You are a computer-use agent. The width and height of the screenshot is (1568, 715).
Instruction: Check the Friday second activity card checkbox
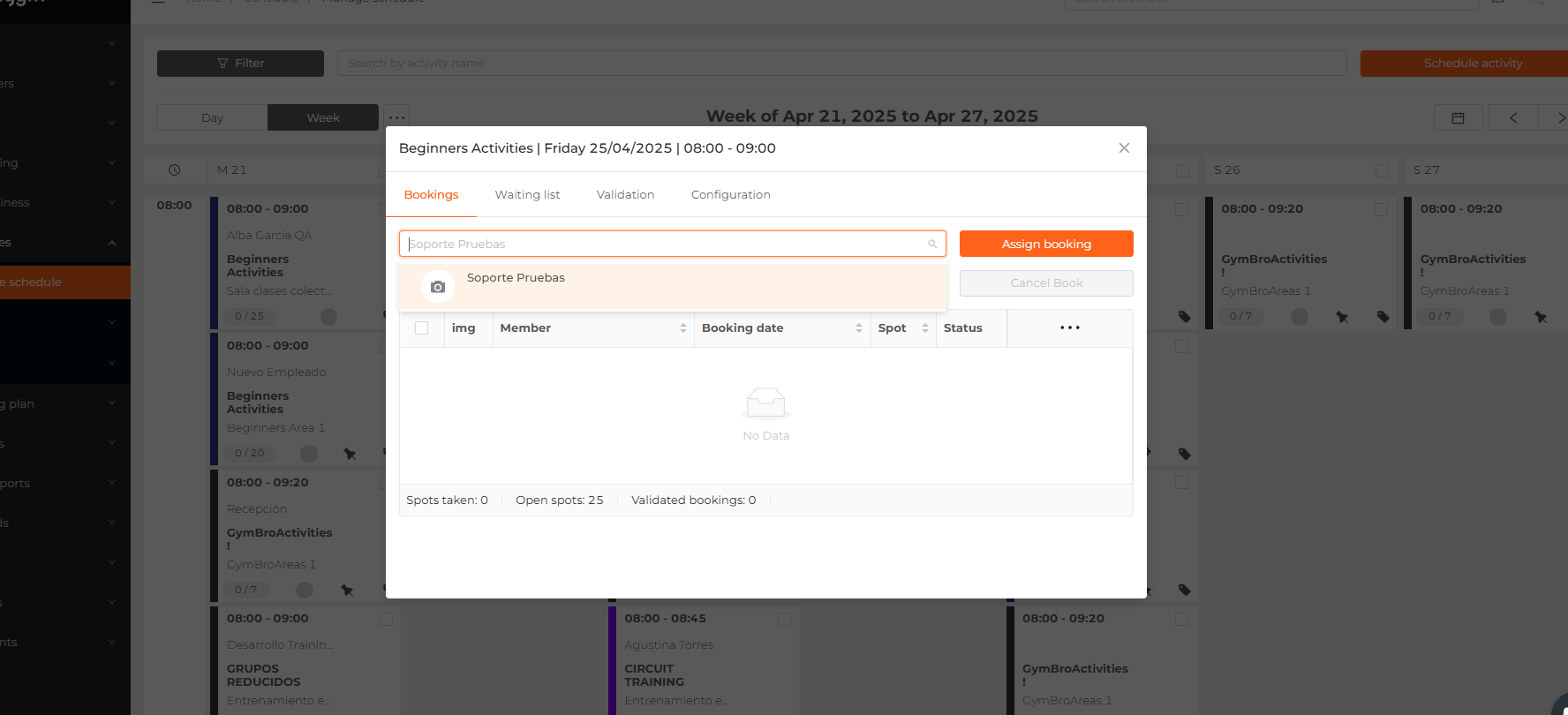1182,347
